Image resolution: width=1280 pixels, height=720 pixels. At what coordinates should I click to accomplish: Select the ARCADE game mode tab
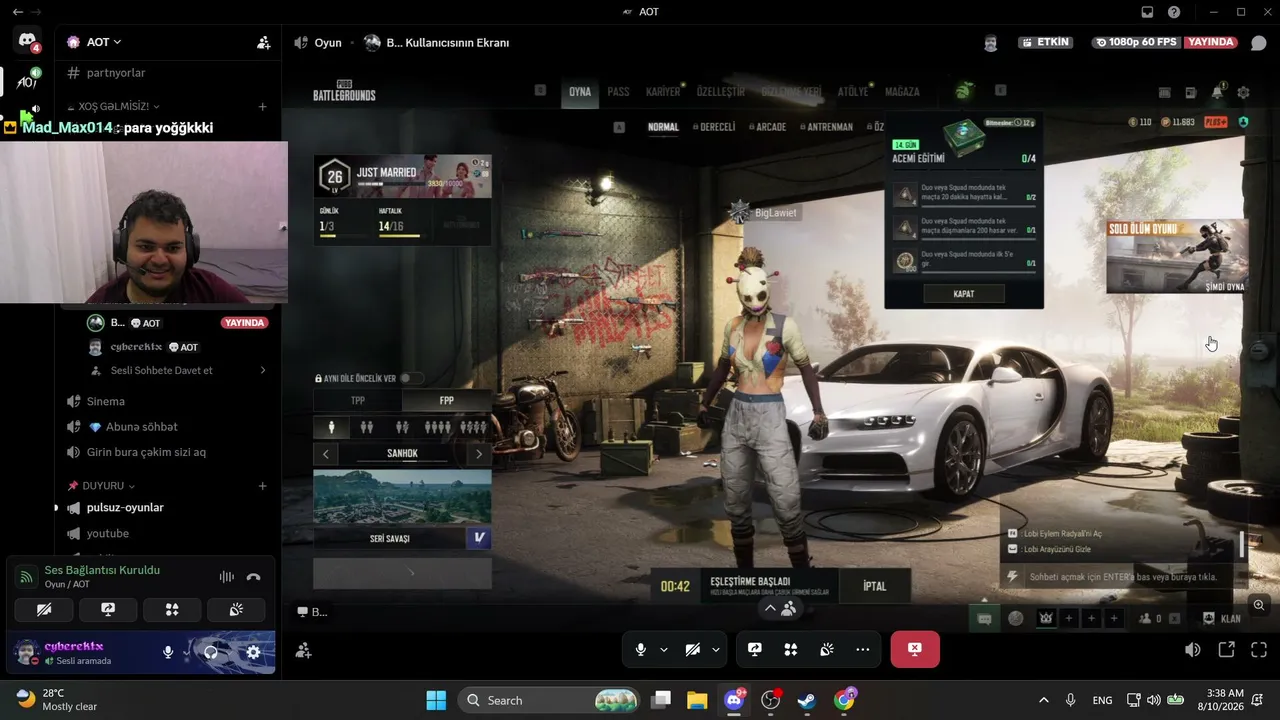pos(771,127)
